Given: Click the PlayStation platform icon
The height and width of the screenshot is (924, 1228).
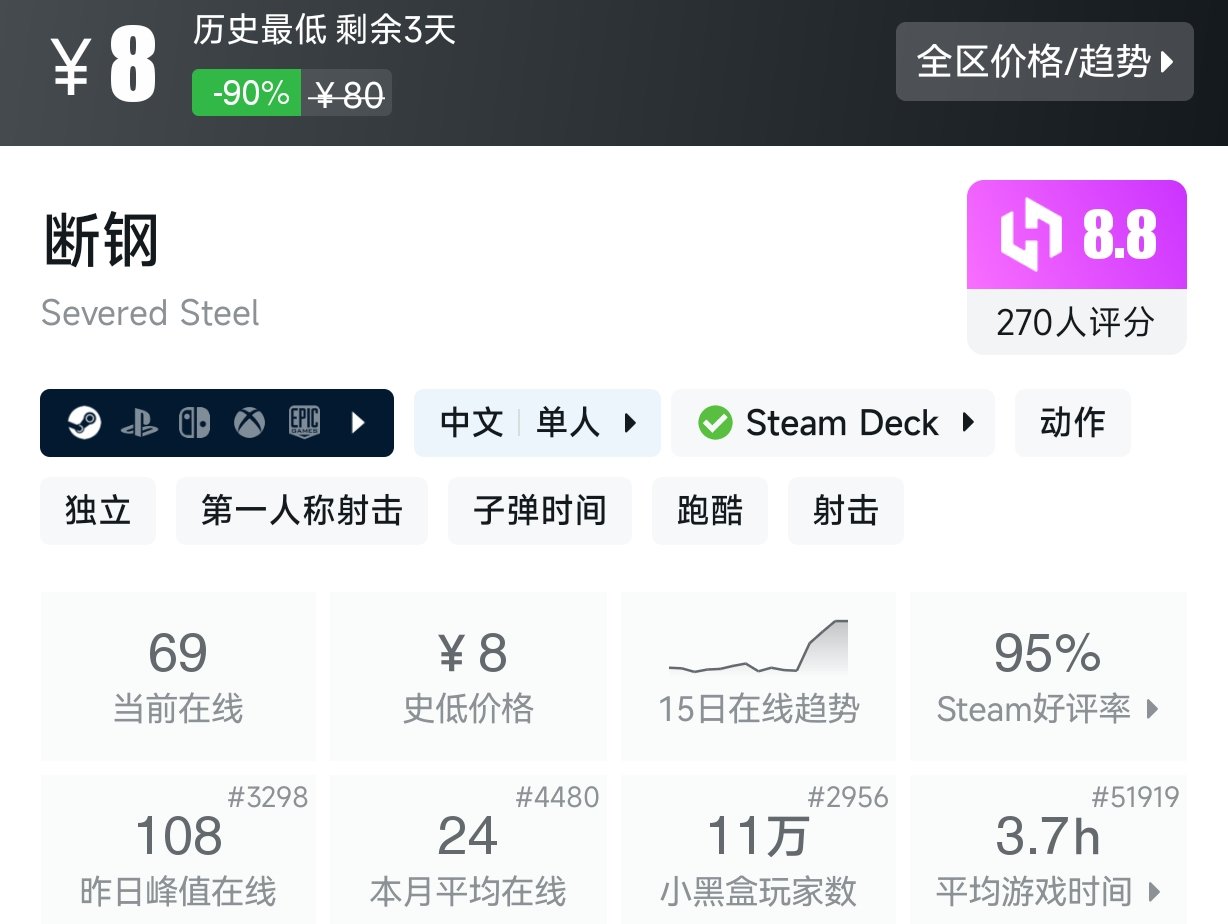Looking at the screenshot, I should [x=139, y=423].
